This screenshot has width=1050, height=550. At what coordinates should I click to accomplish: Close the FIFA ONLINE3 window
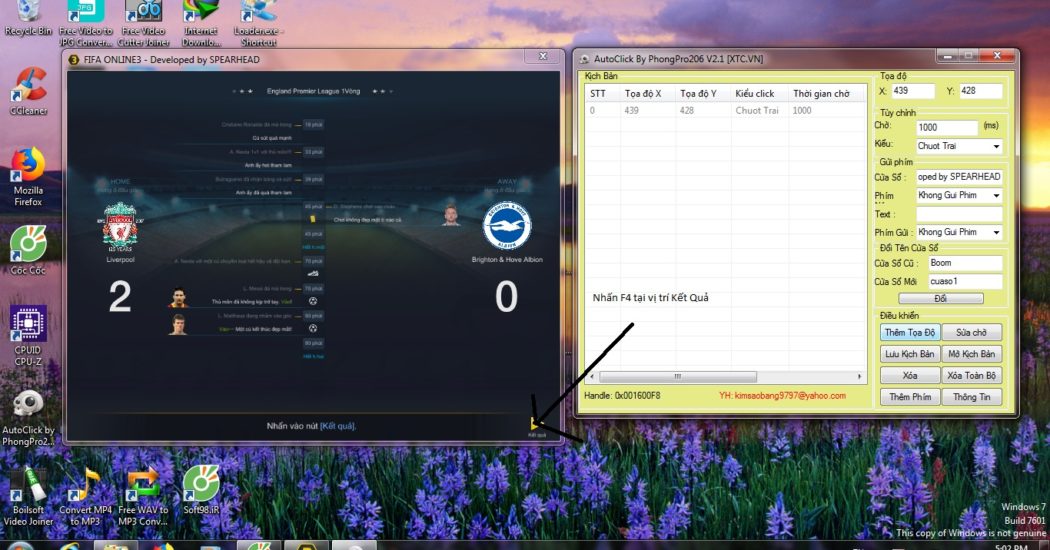543,56
